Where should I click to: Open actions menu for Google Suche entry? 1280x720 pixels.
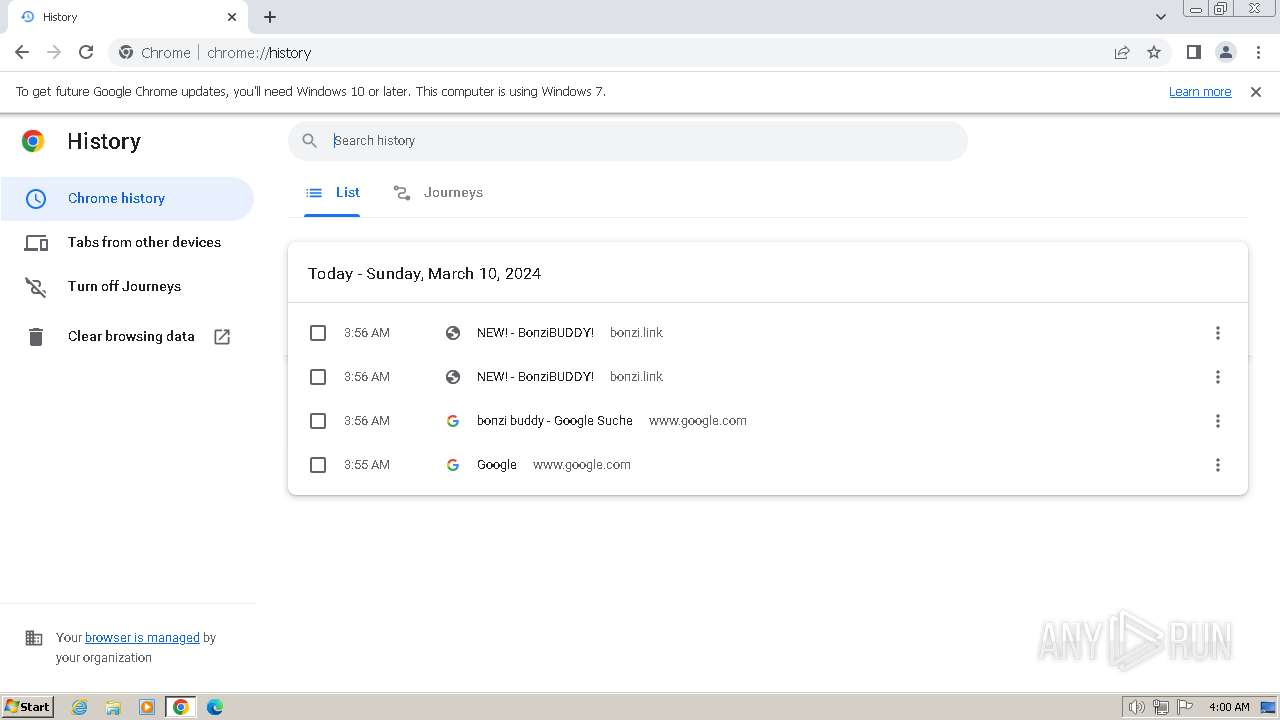1217,421
